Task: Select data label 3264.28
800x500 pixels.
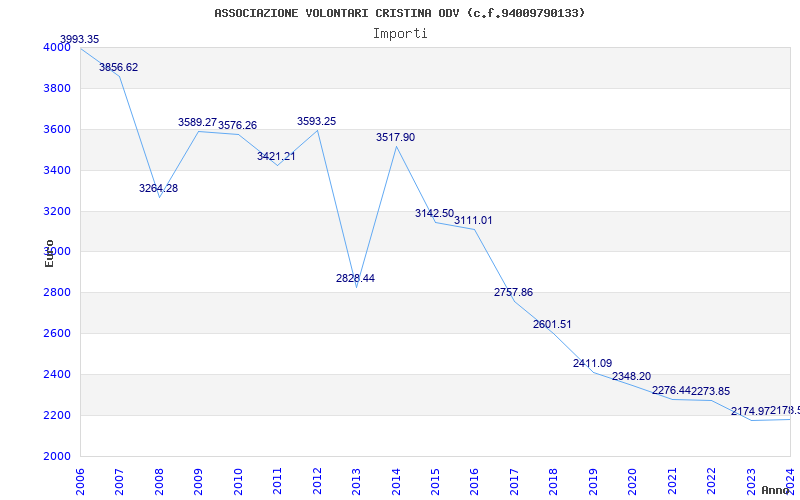Action: (x=158, y=188)
